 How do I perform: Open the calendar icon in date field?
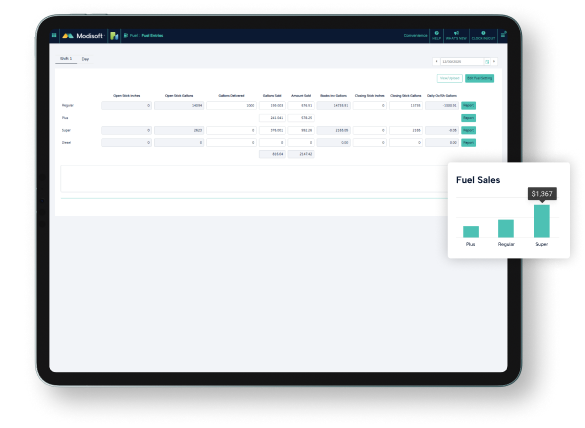(487, 62)
